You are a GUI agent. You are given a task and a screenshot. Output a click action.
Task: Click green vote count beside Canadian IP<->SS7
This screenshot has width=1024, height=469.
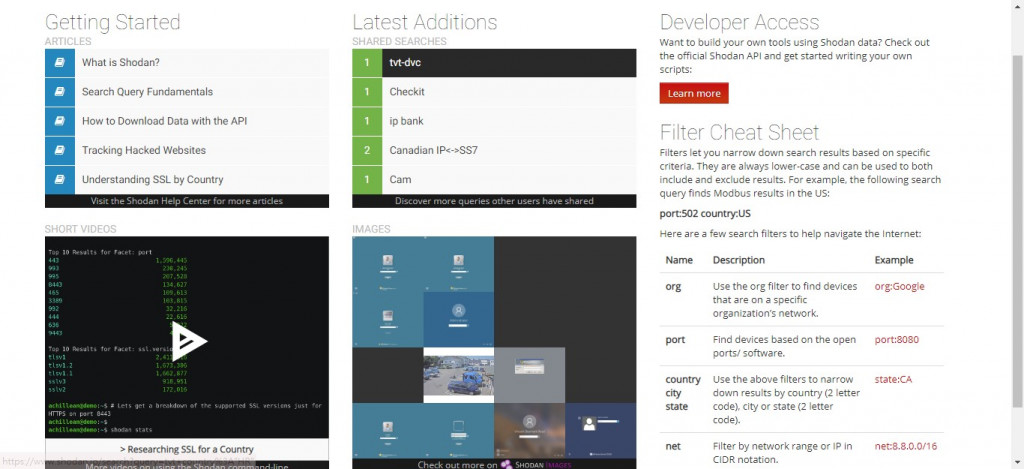point(367,150)
